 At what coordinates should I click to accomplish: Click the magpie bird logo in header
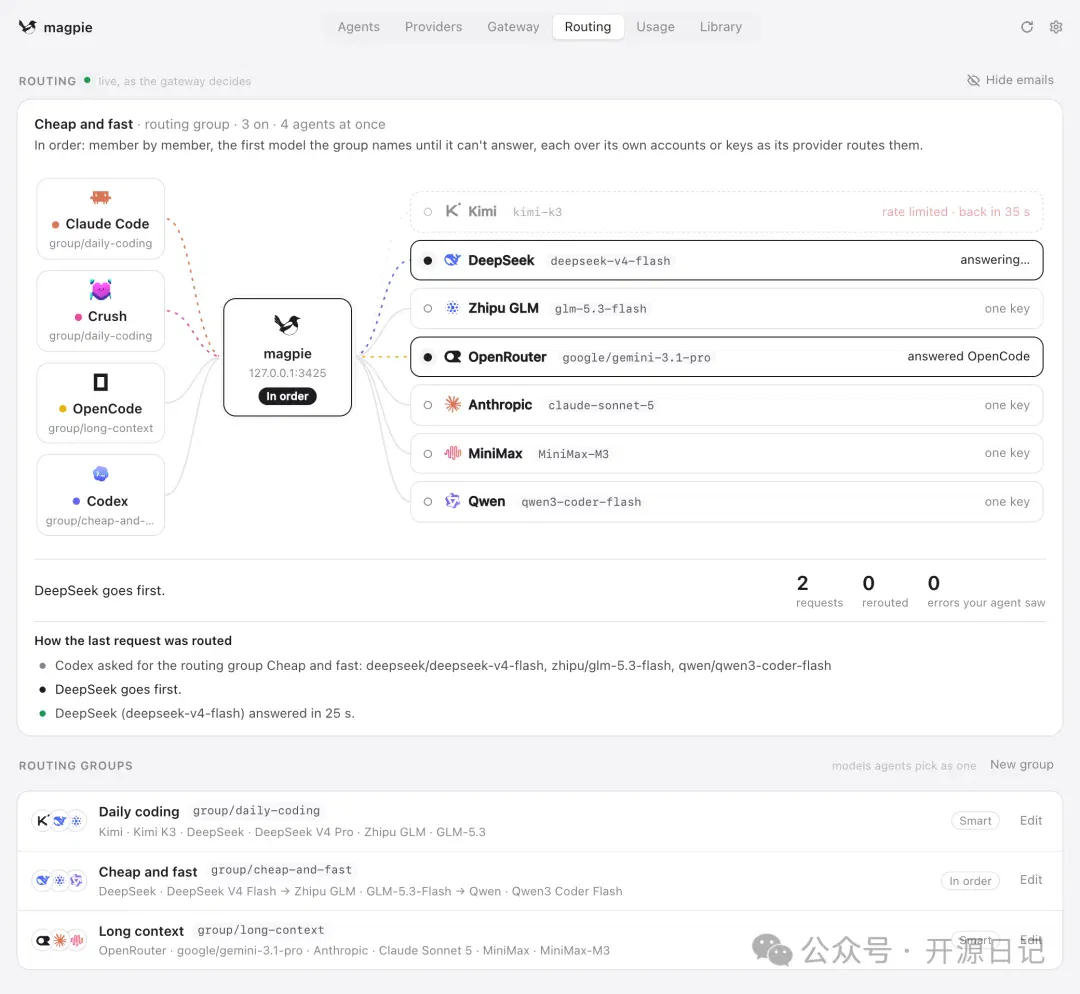27,27
